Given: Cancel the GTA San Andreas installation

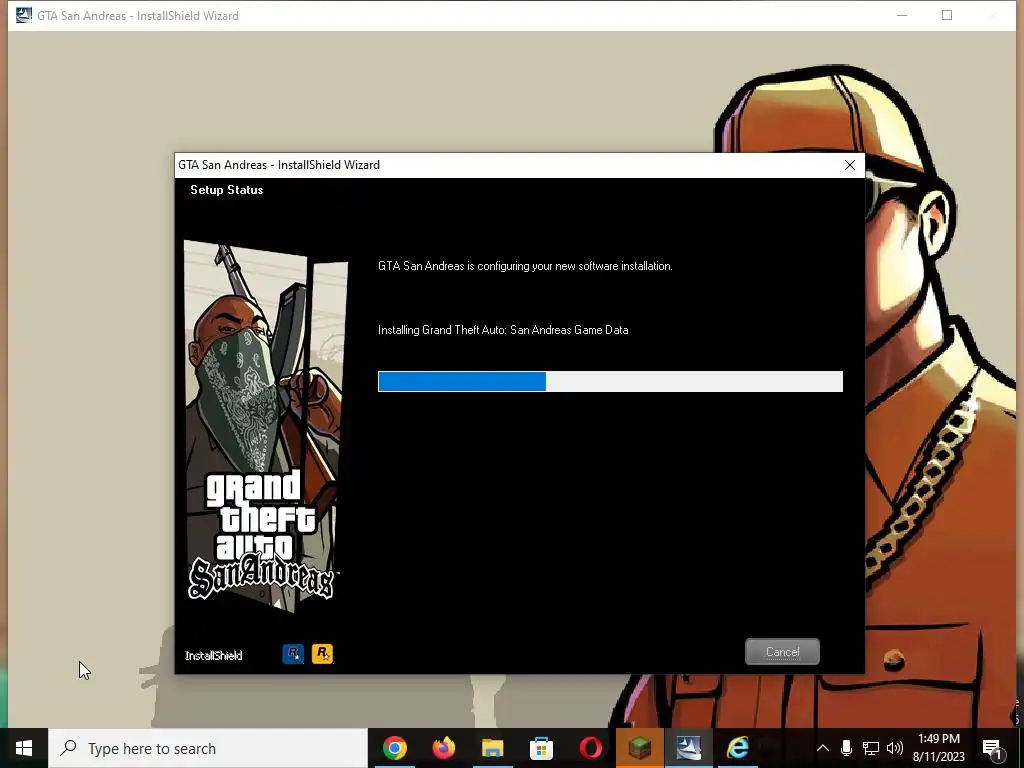Looking at the screenshot, I should click(x=782, y=652).
